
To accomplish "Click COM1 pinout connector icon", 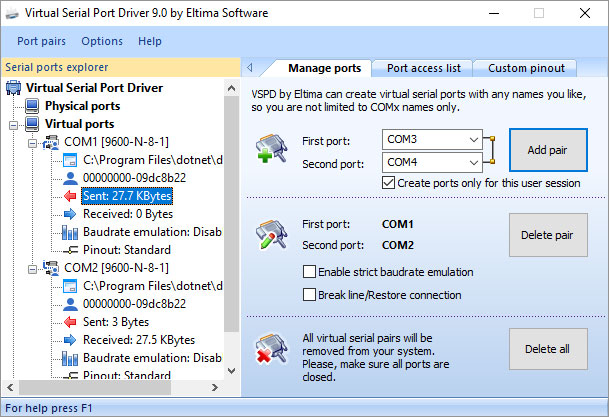I will coord(71,250).
